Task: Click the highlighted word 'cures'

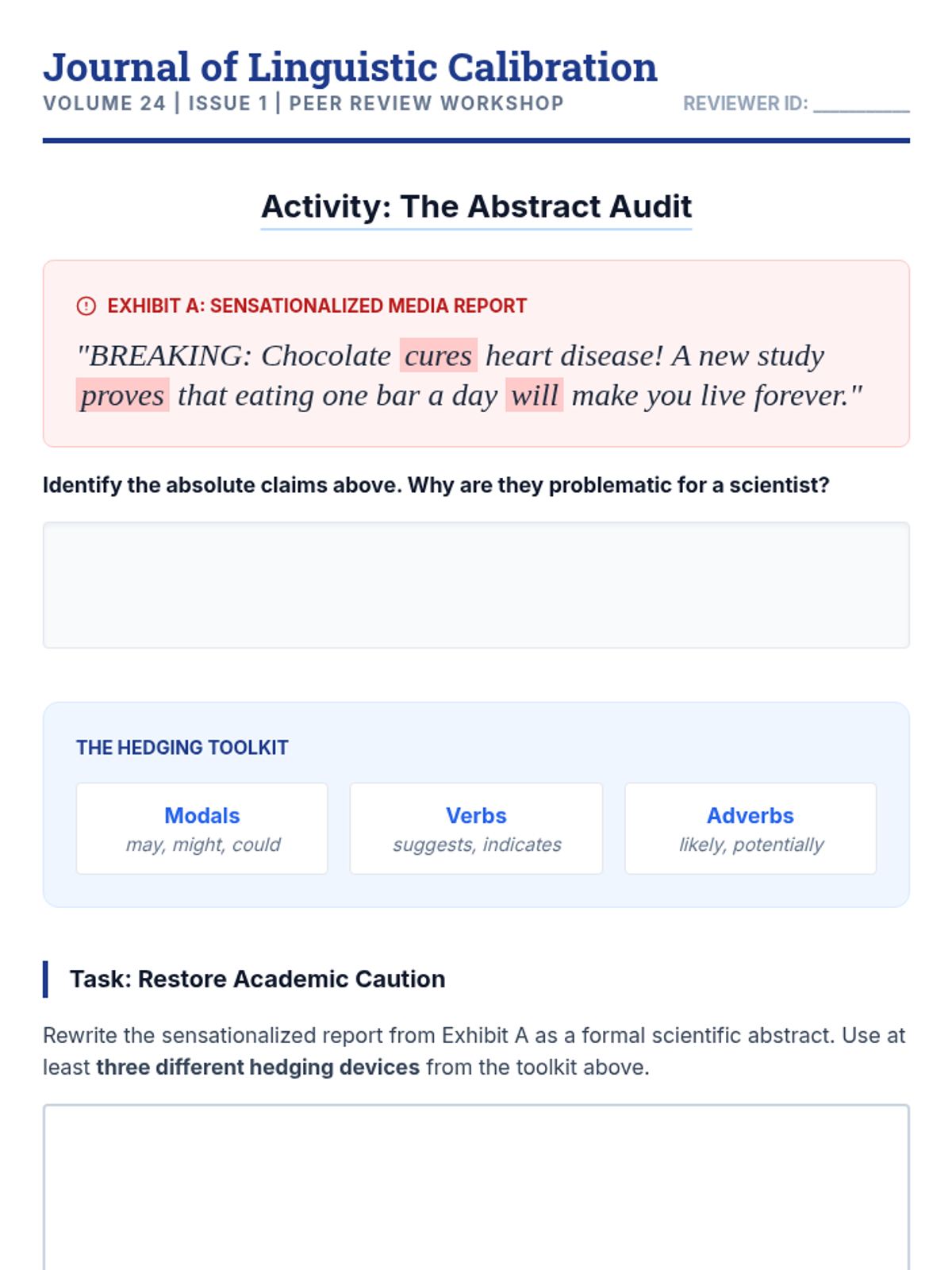Action: 438,355
